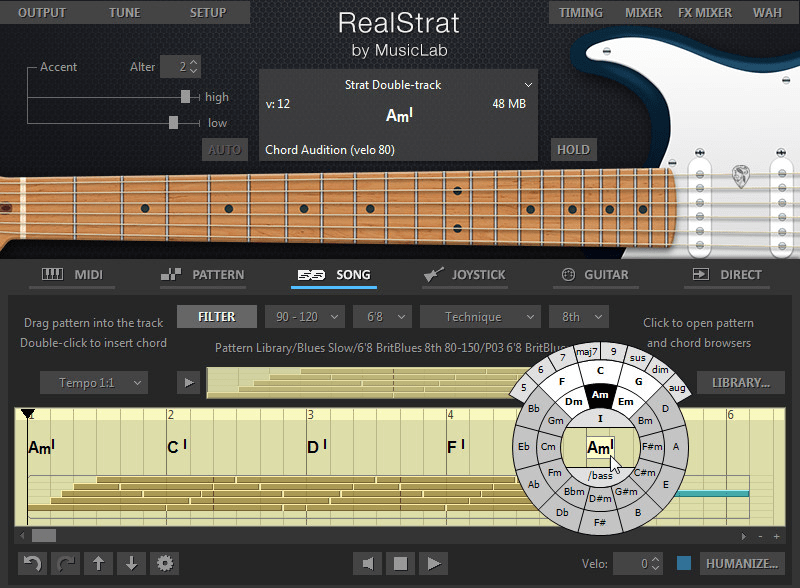The image size is (800, 588).
Task: Open the MIXER panel
Action: tap(643, 12)
